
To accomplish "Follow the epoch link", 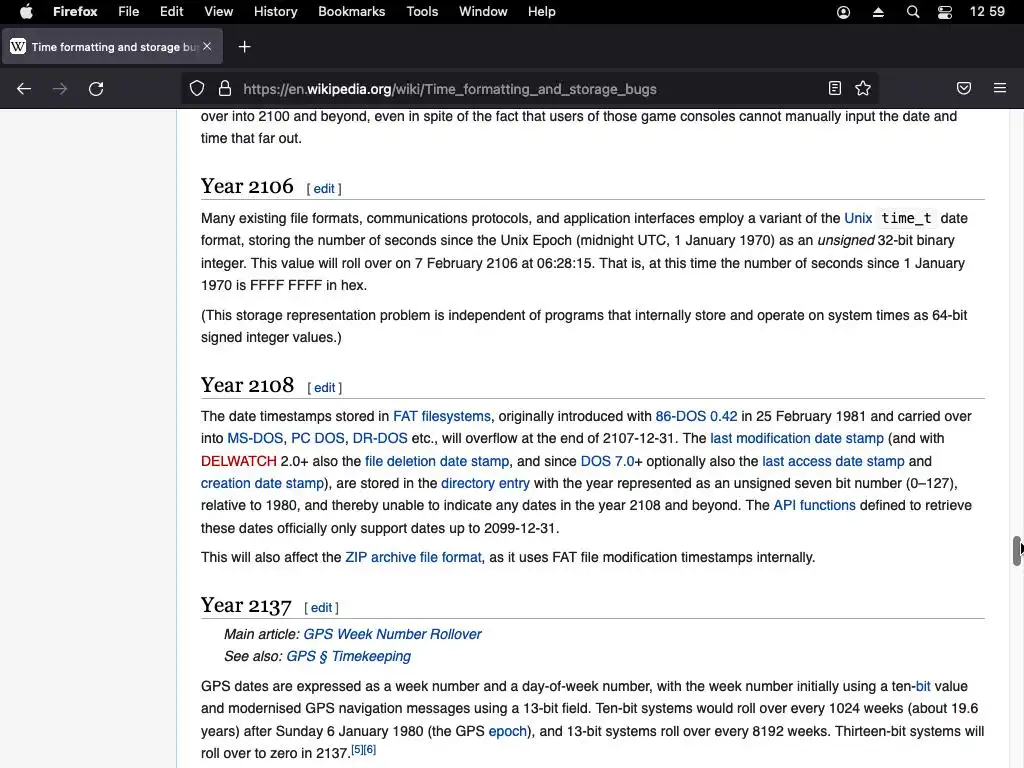I will coord(507,732).
